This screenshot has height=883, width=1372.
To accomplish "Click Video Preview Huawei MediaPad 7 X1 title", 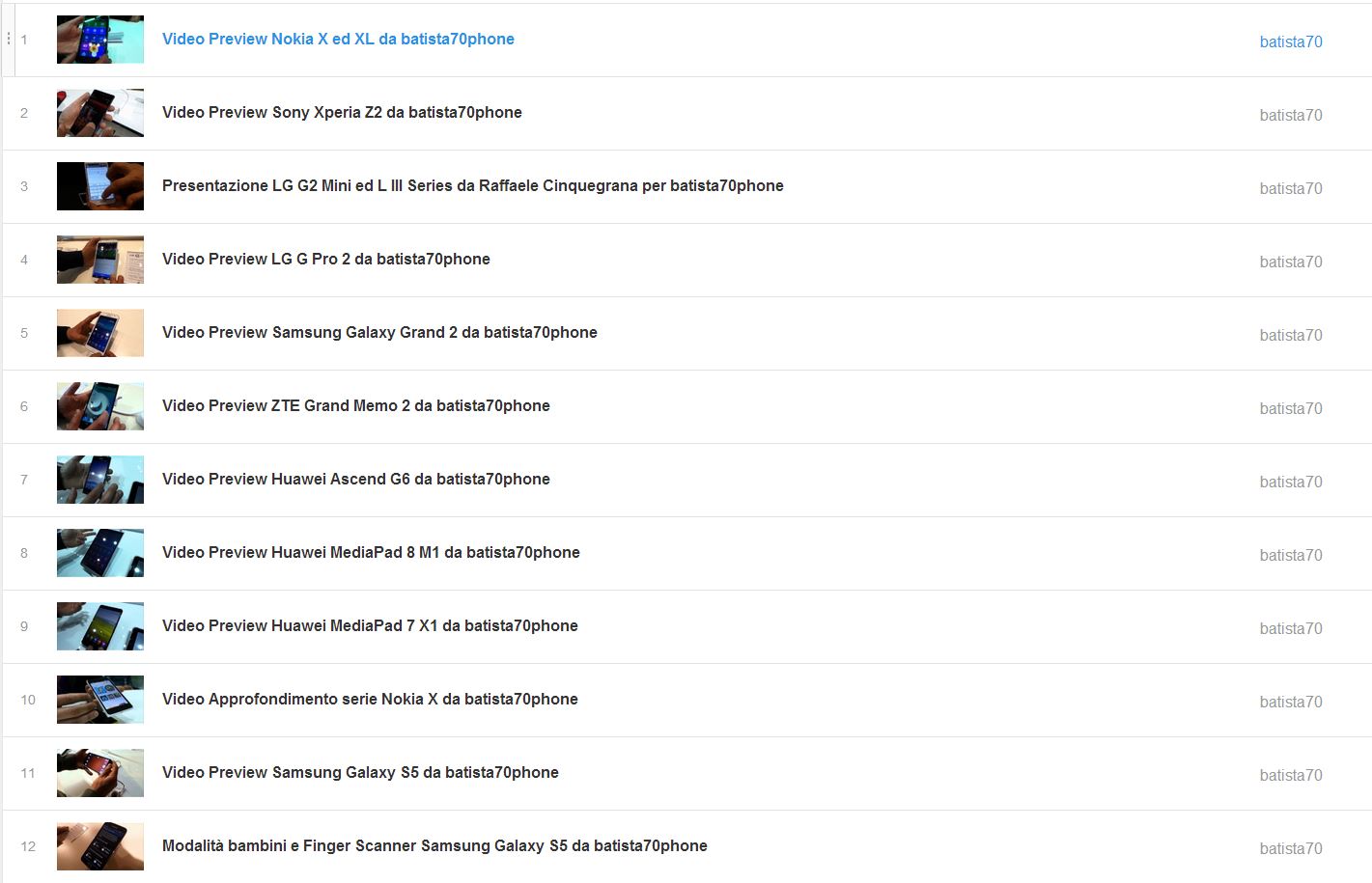I will click(x=370, y=626).
